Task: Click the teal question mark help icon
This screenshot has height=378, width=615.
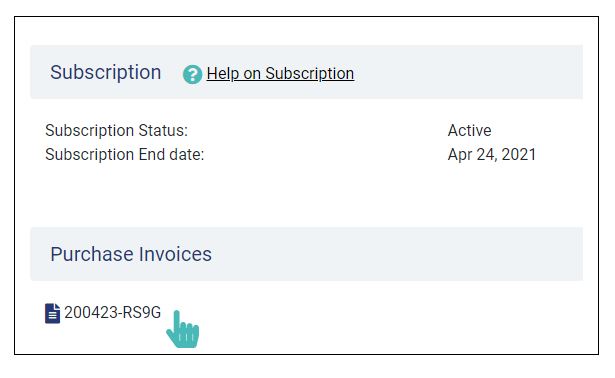Action: pos(192,75)
